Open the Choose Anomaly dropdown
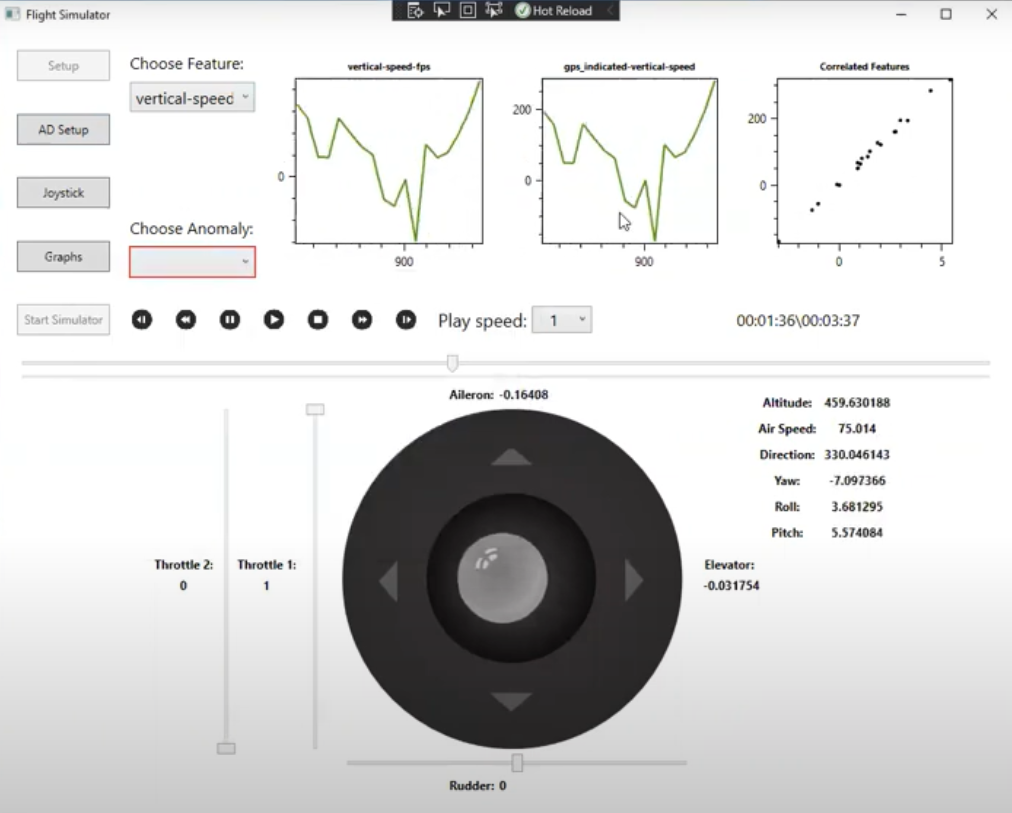Viewport: 1012px width, 813px height. click(192, 262)
